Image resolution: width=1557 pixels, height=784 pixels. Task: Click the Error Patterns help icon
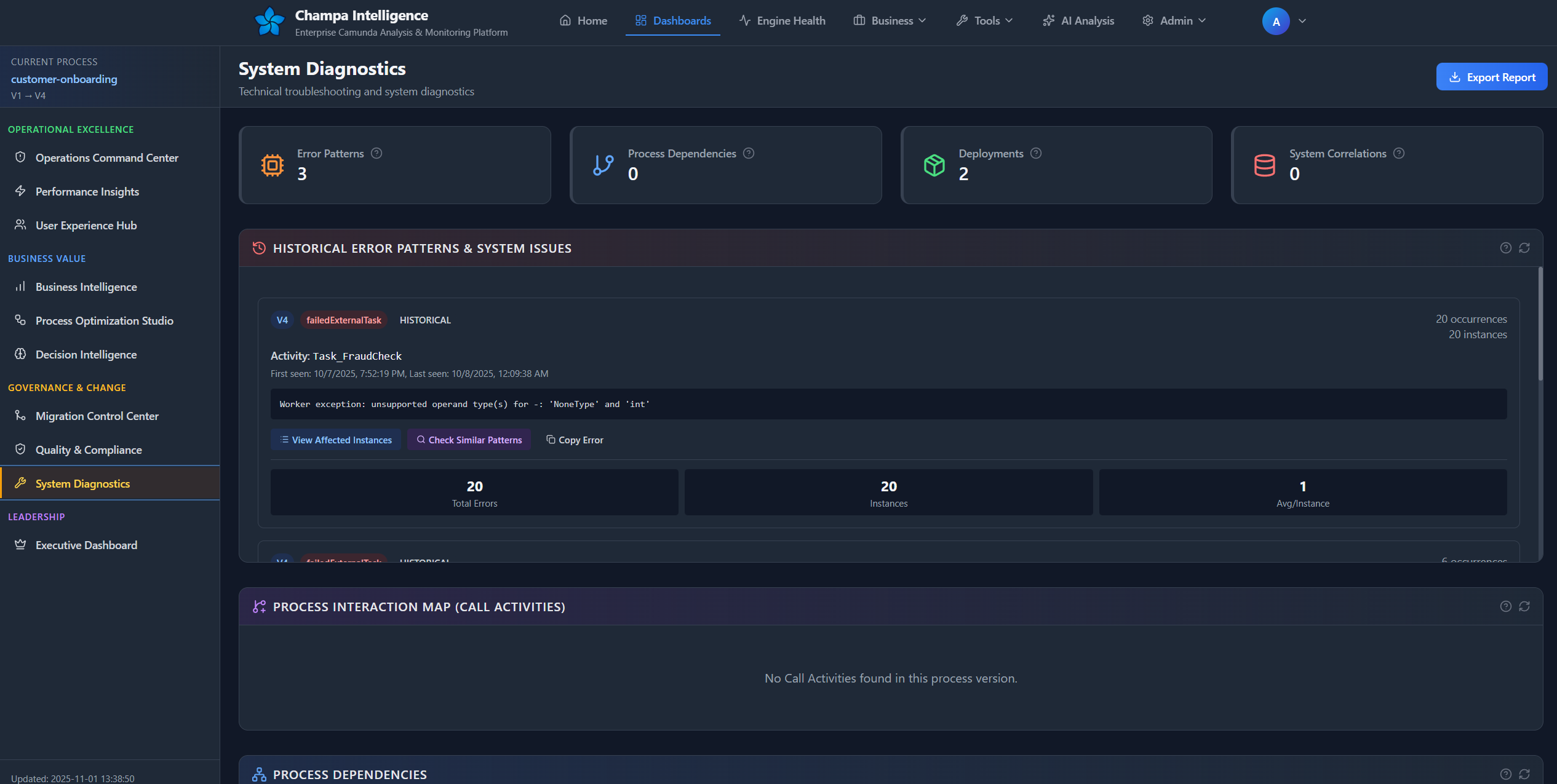pyautogui.click(x=376, y=153)
